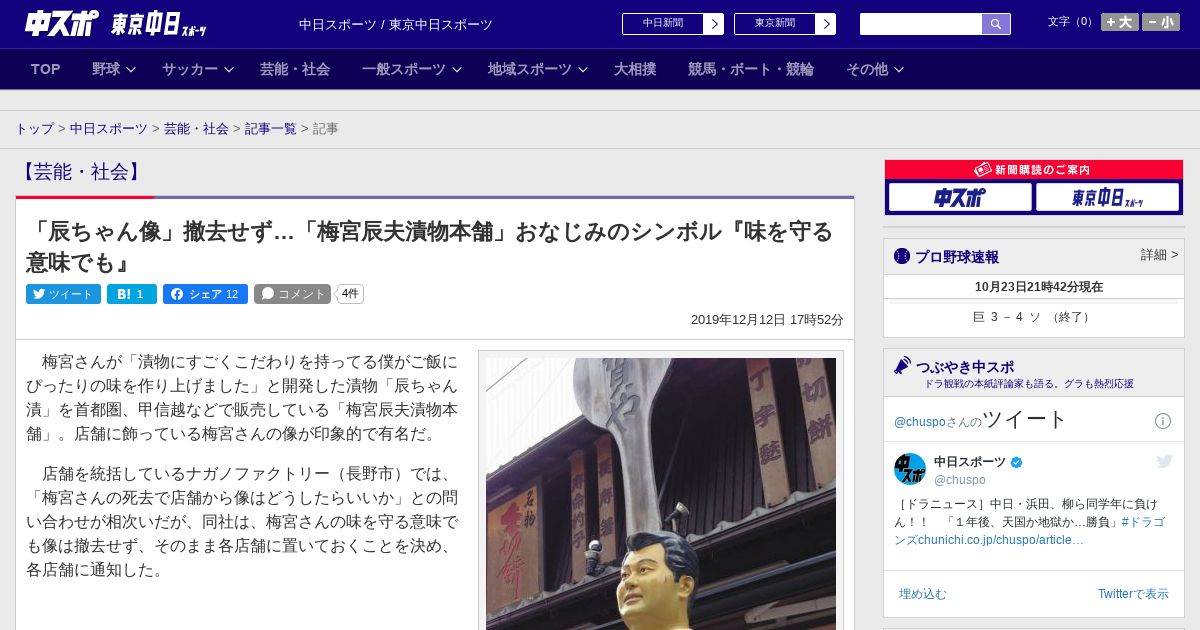Click the 4件 comment count
Viewport: 1200px width, 630px height.
pyautogui.click(x=350, y=294)
